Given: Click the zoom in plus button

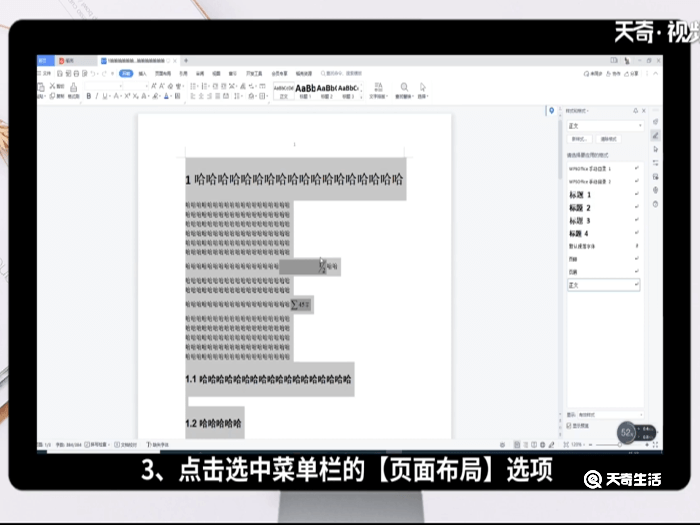Looking at the screenshot, I should click(x=647, y=445).
